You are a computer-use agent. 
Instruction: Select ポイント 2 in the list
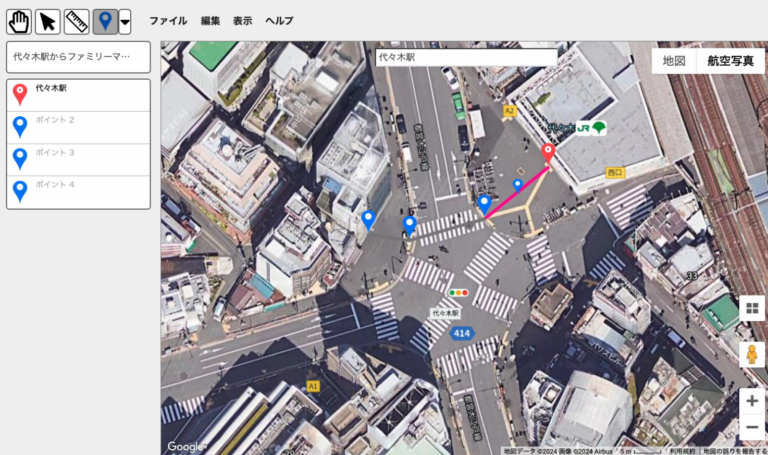78,127
